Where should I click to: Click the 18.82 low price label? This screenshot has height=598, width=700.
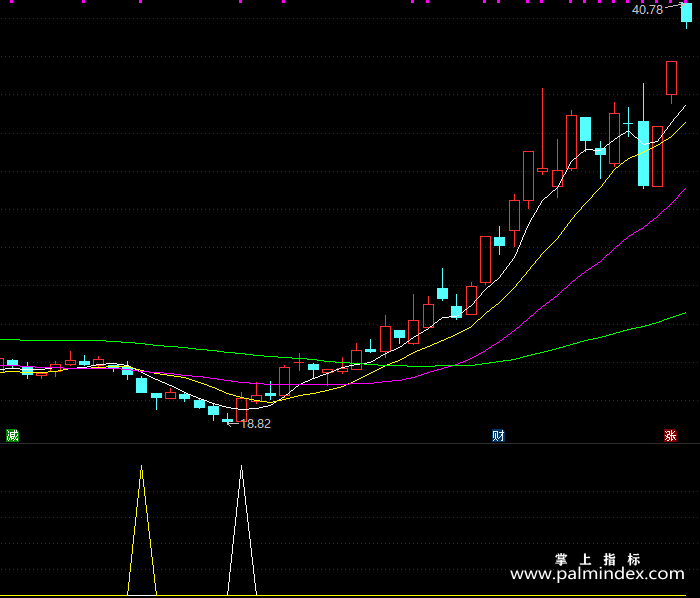(255, 424)
